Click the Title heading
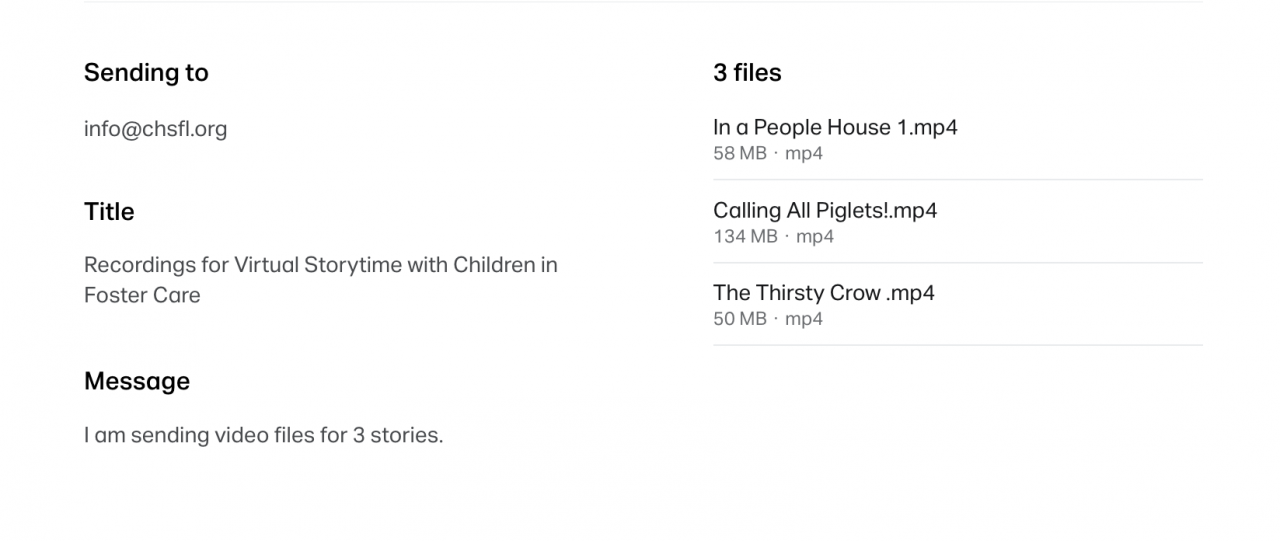This screenshot has width=1280, height=541. point(109,212)
